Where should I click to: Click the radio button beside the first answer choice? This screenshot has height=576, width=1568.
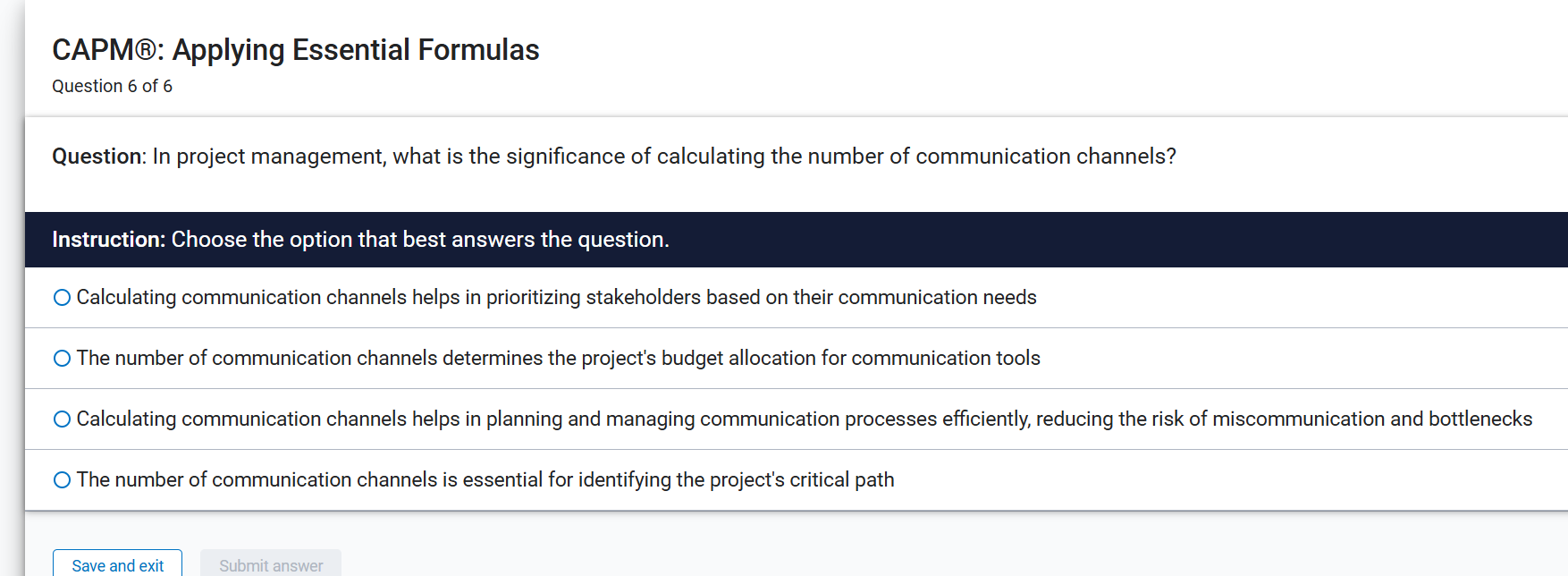click(x=62, y=297)
